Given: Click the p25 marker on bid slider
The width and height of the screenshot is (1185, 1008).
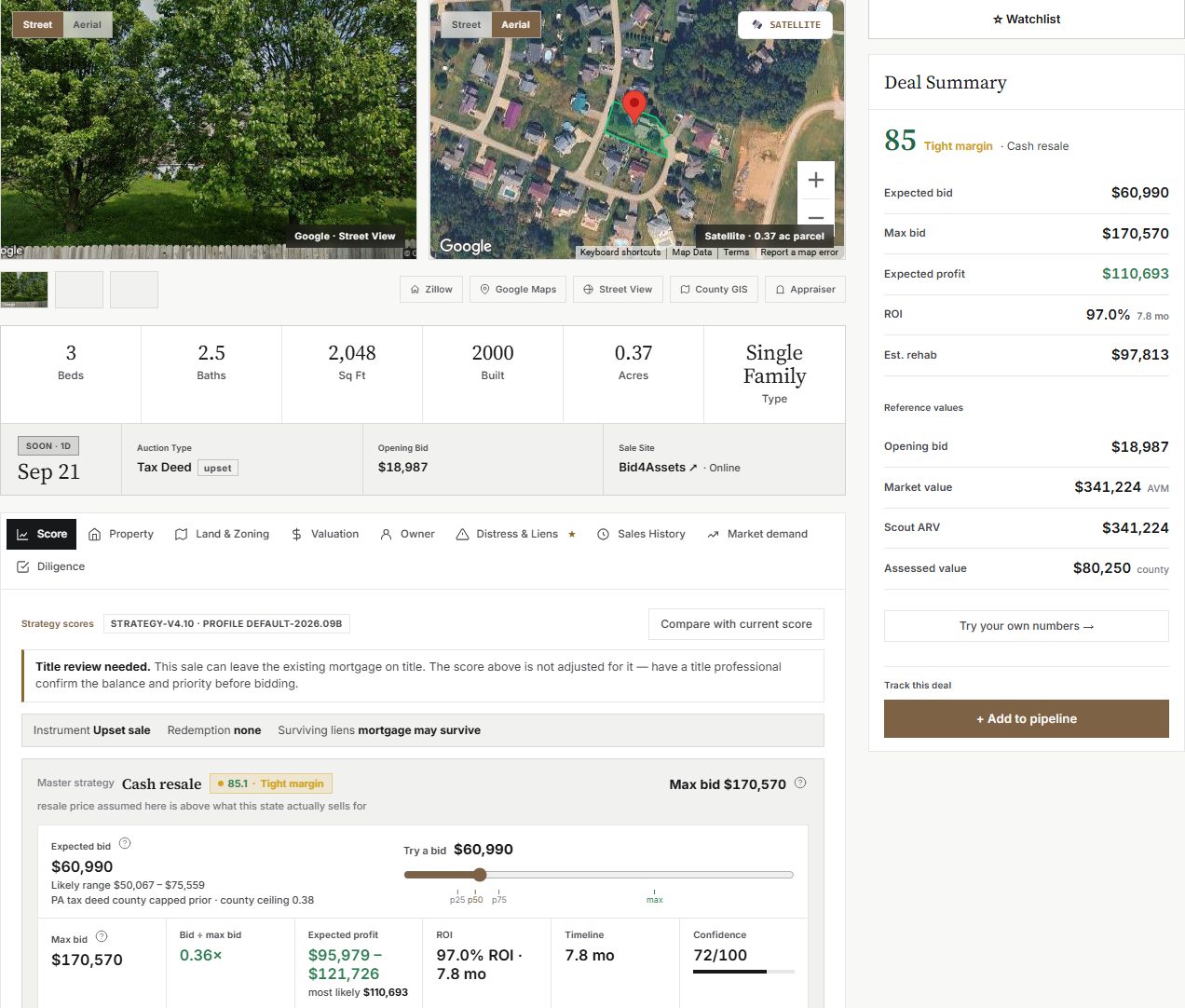Looking at the screenshot, I should pyautogui.click(x=457, y=896).
